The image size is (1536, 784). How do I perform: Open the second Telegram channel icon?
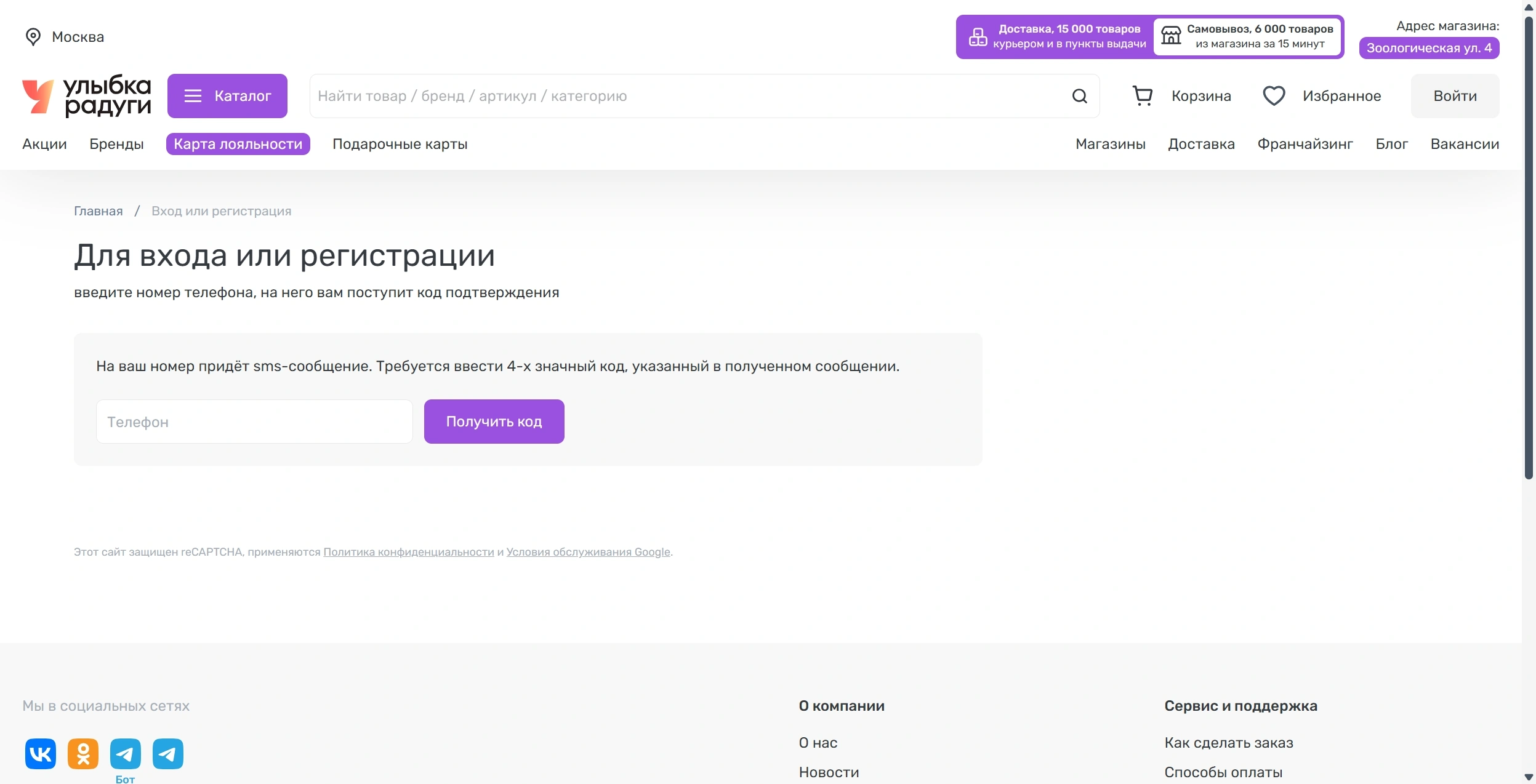click(x=168, y=754)
